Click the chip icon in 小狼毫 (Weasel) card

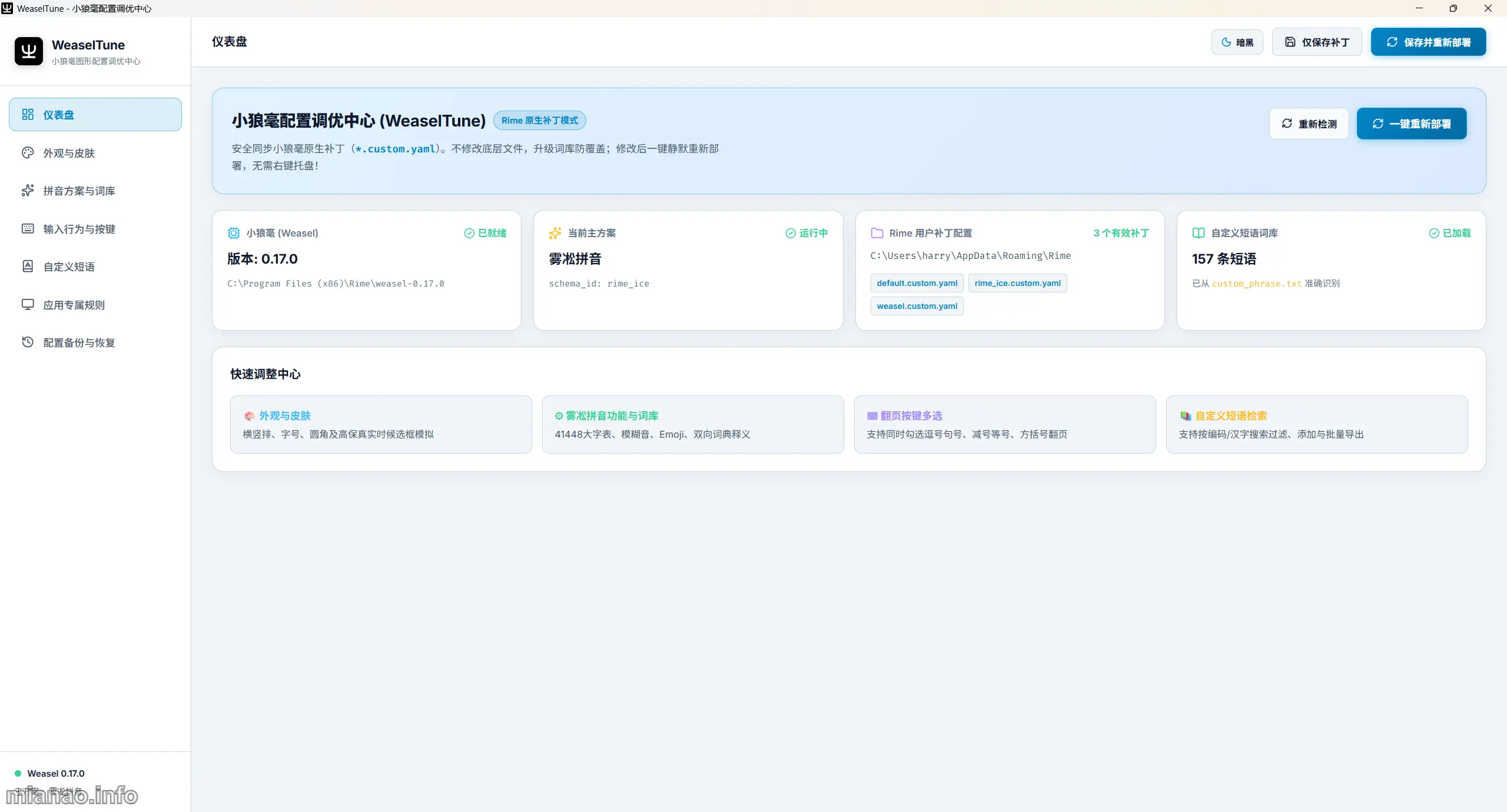[x=234, y=233]
